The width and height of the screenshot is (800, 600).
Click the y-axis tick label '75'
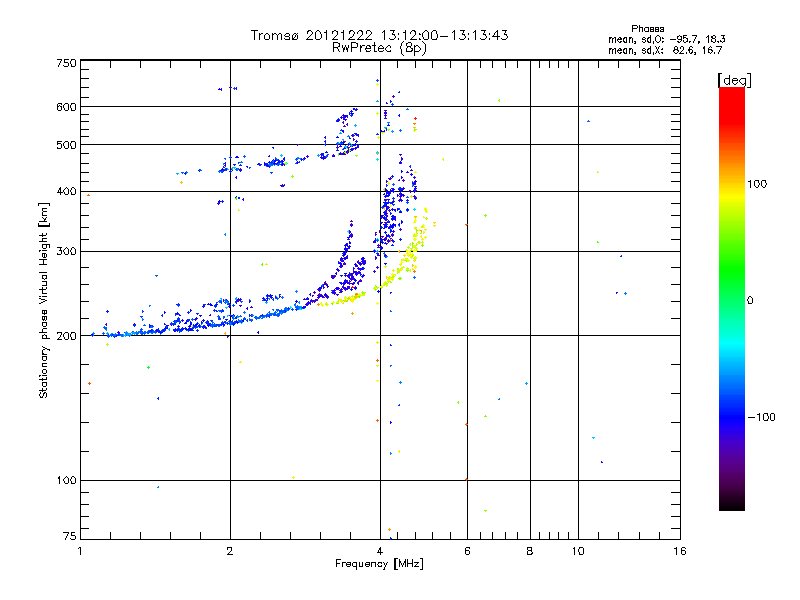click(x=70, y=536)
